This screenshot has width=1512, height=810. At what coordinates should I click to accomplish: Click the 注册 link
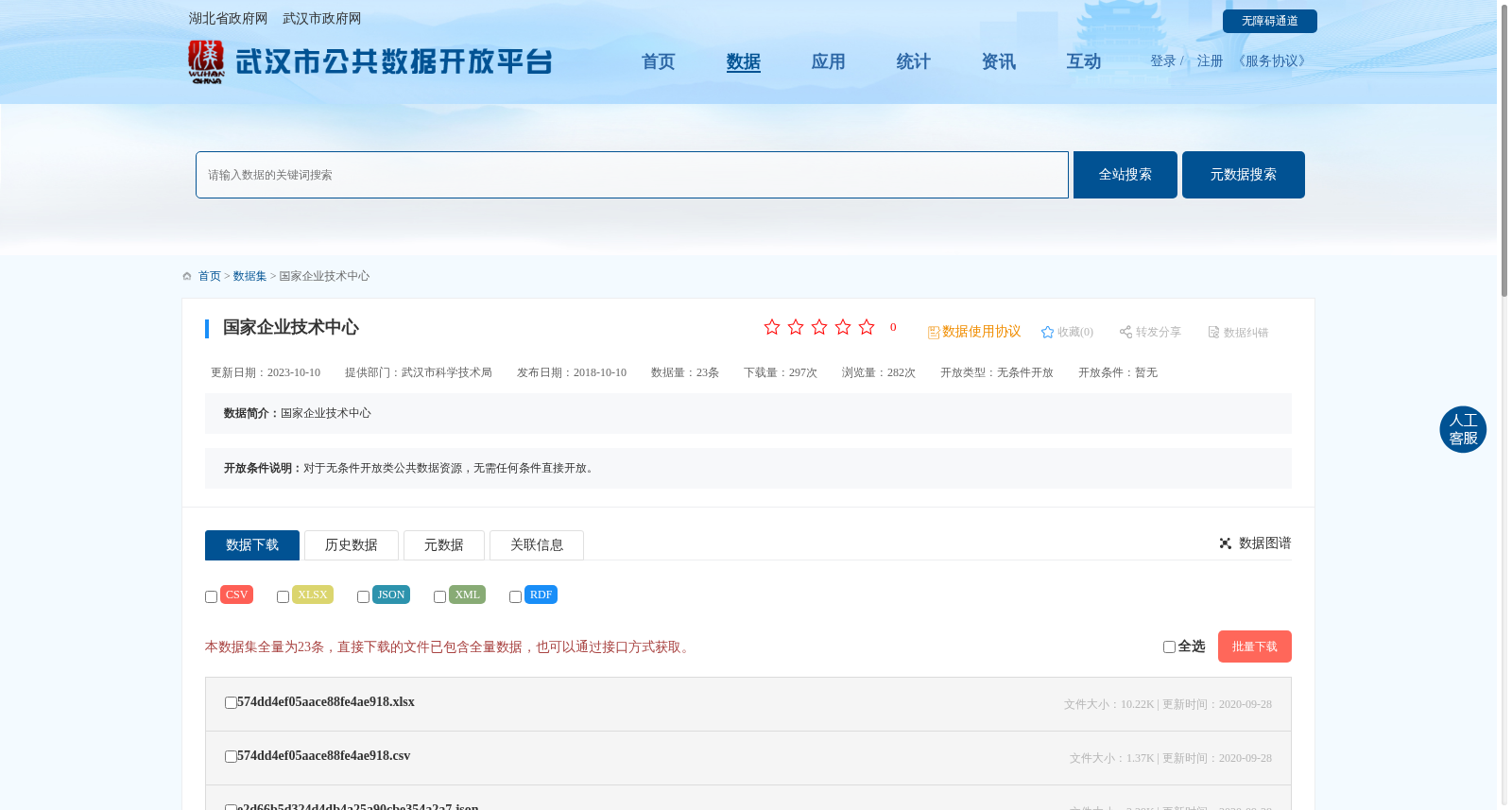1210,61
